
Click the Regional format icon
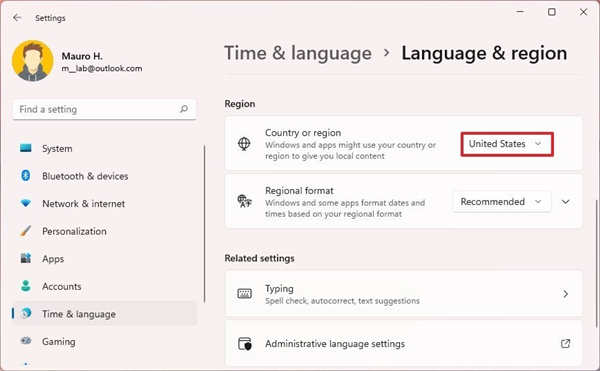pos(244,201)
